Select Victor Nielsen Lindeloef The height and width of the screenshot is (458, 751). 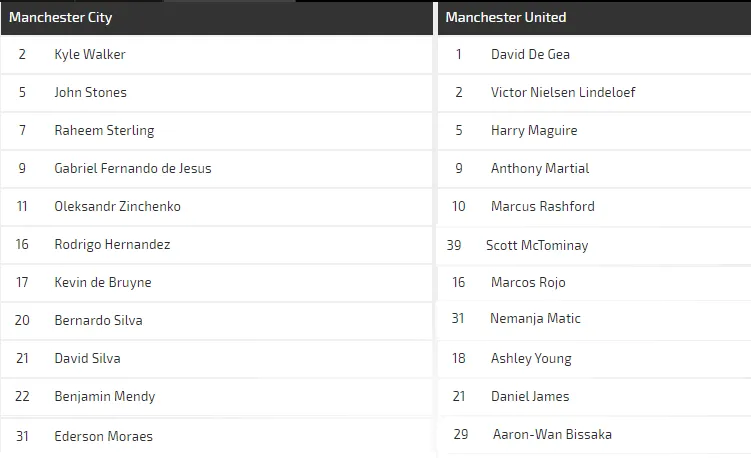coord(563,92)
